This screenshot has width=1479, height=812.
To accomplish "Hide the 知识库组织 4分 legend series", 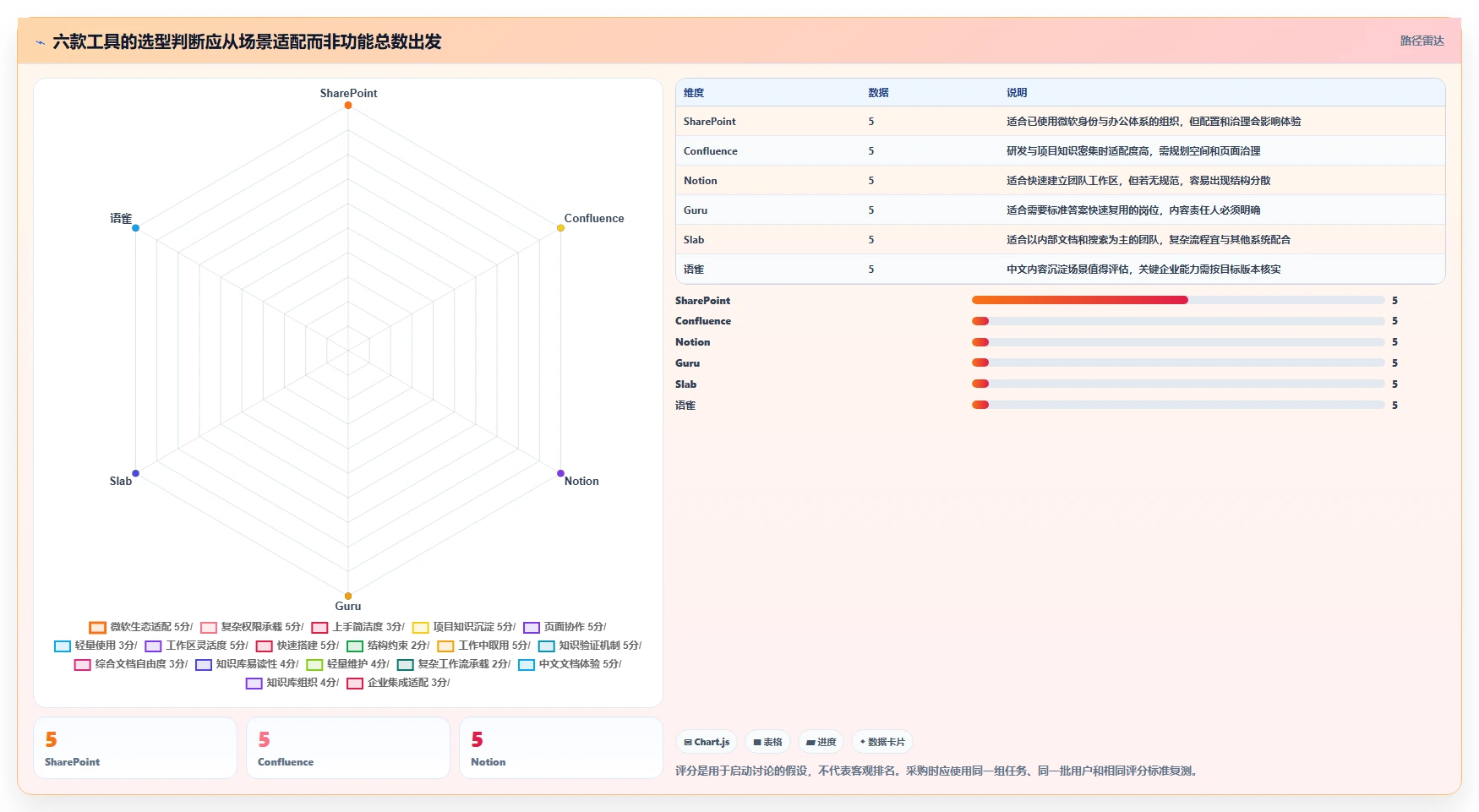I will pyautogui.click(x=292, y=683).
